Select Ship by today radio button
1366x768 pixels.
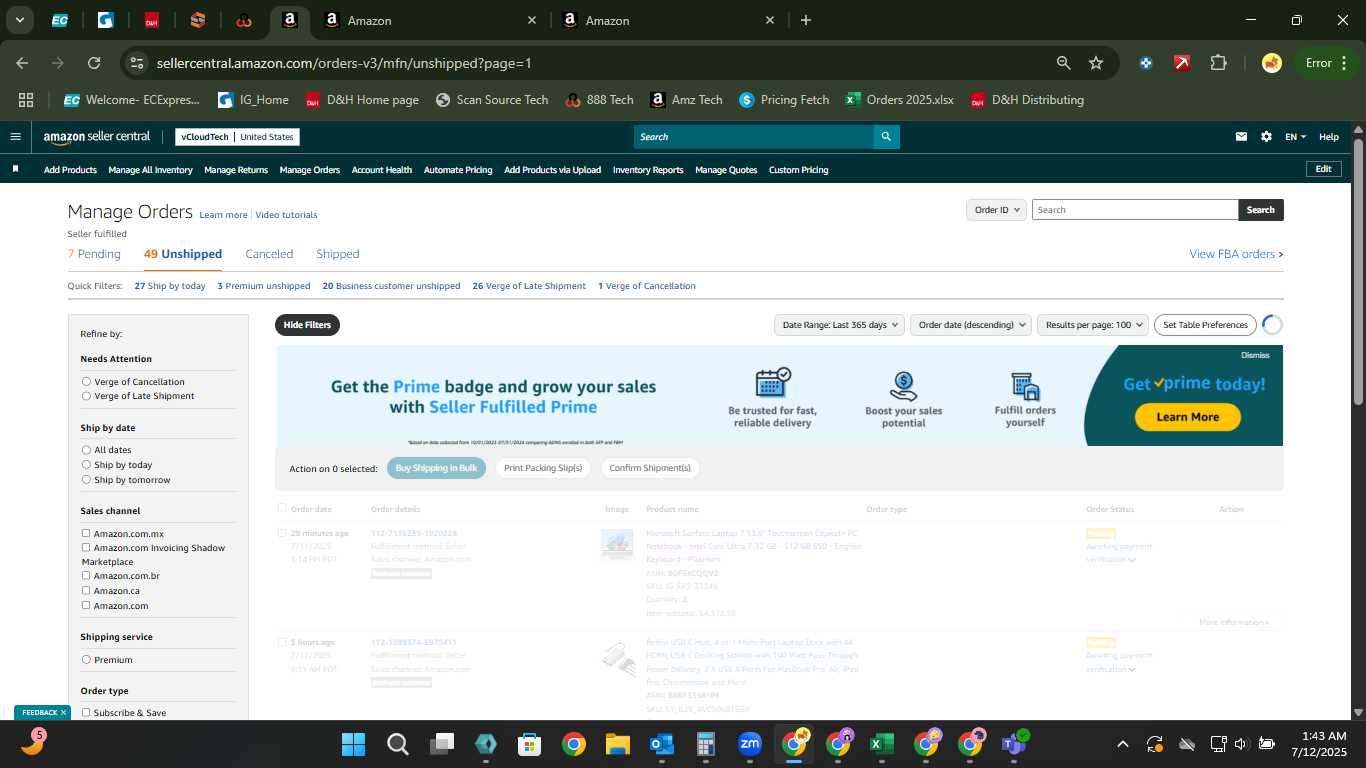(x=86, y=465)
